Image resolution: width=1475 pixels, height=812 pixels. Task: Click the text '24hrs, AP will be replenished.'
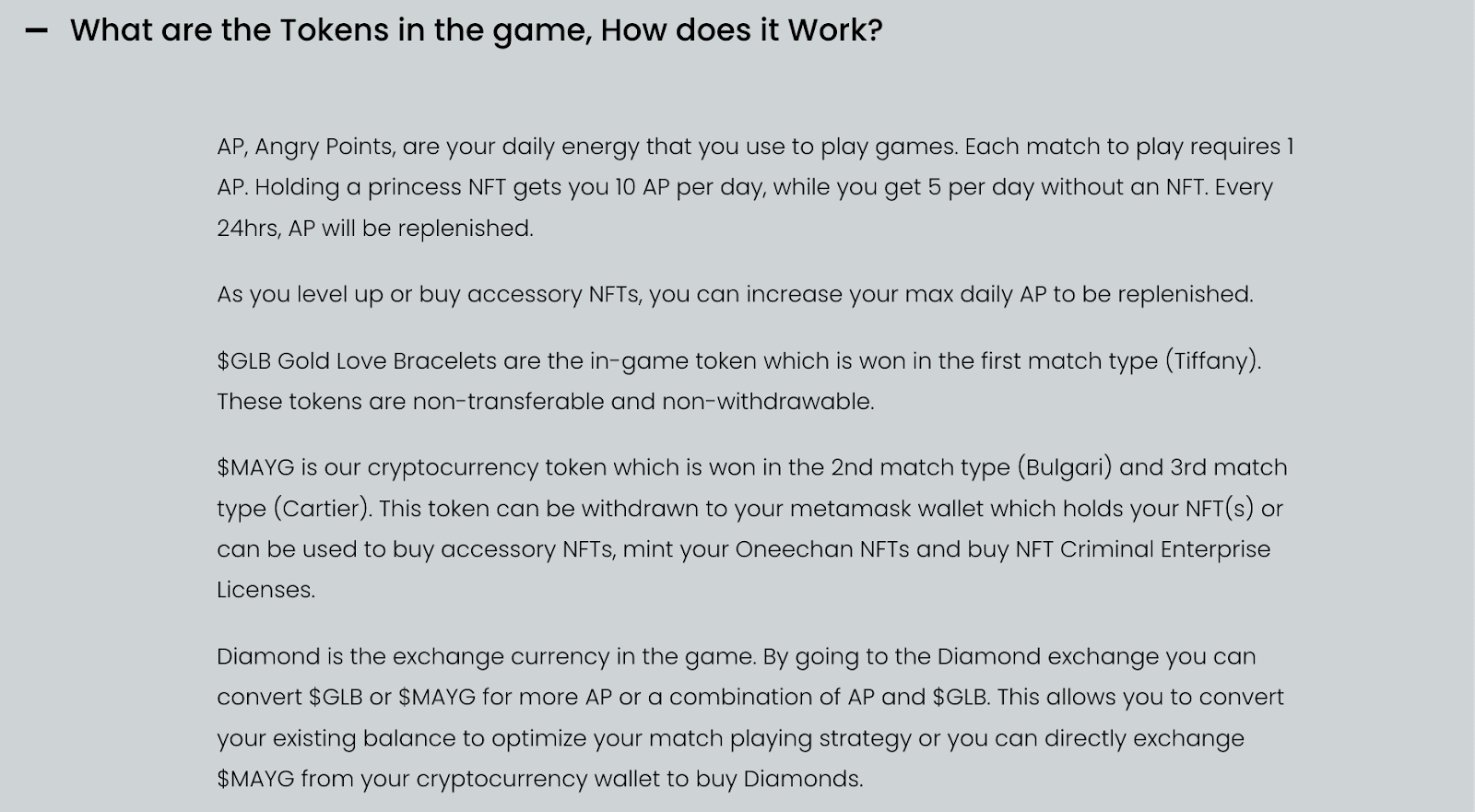pyautogui.click(x=375, y=229)
